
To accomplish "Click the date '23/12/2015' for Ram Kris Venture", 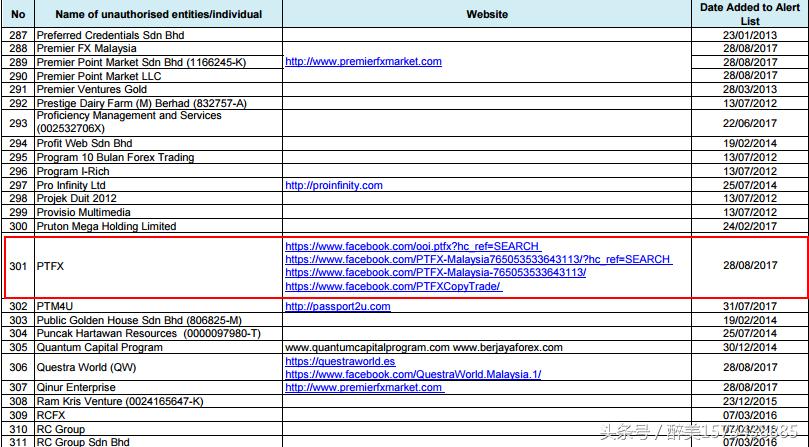I will click(750, 401).
